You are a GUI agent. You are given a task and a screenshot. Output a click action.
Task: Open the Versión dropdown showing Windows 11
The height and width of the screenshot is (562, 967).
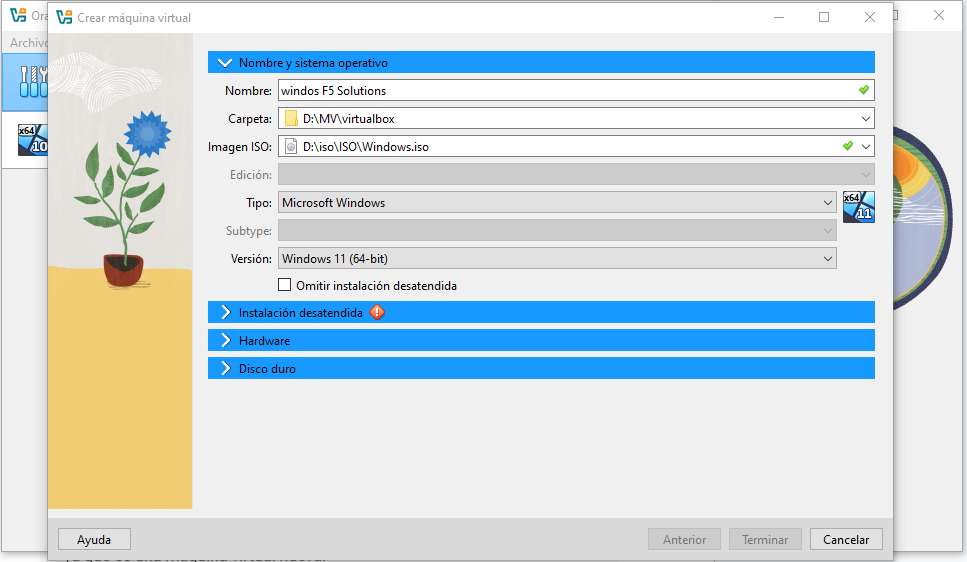click(557, 258)
